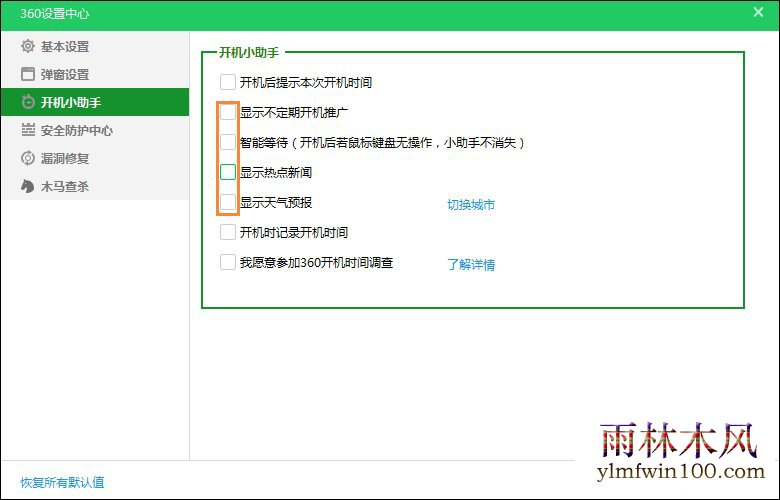Enable 开机后提示本次开机时间 checkbox
The height and width of the screenshot is (500, 780).
coord(228,82)
